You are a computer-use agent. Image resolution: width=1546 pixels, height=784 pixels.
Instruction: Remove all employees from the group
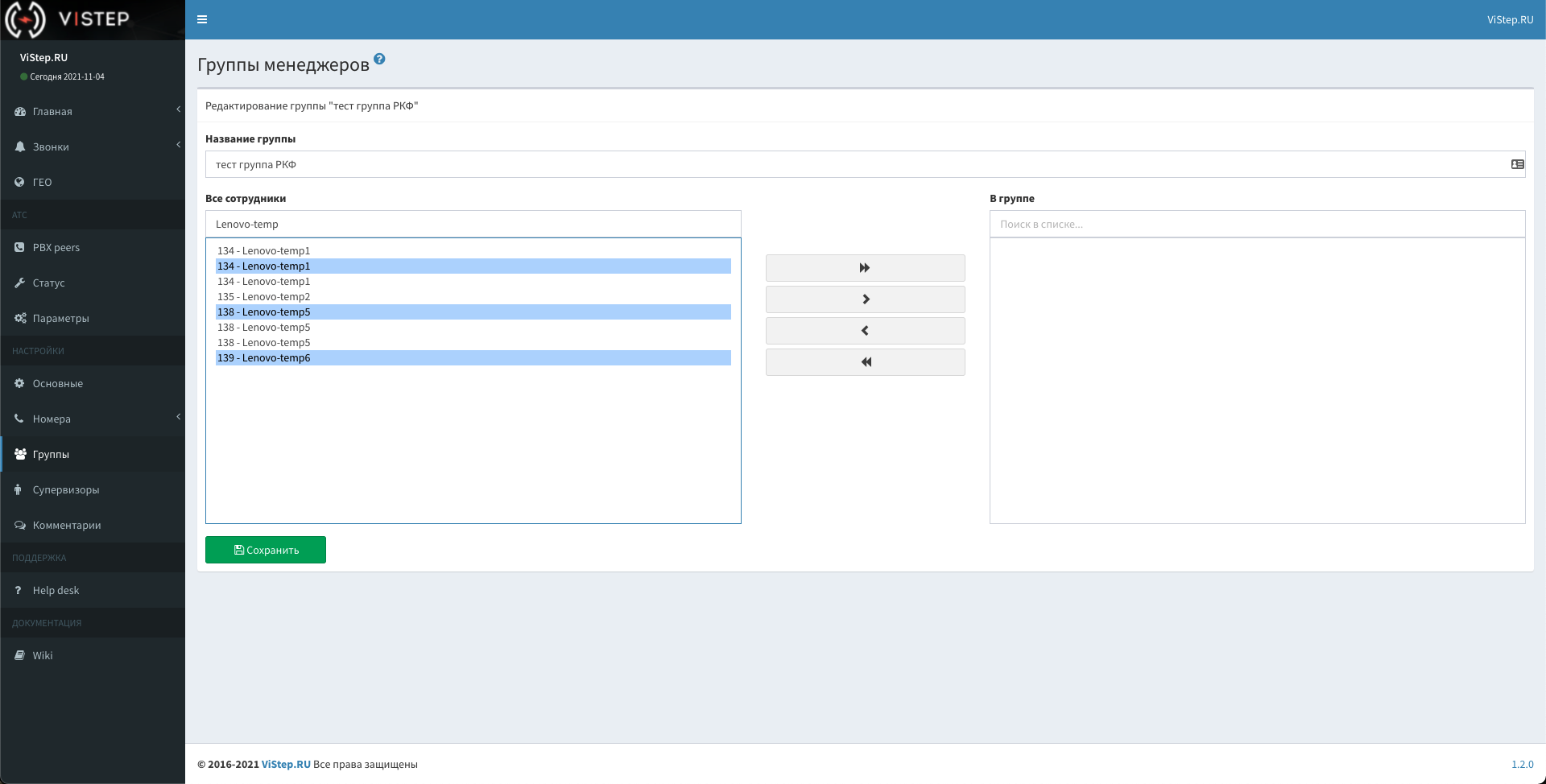coord(865,362)
